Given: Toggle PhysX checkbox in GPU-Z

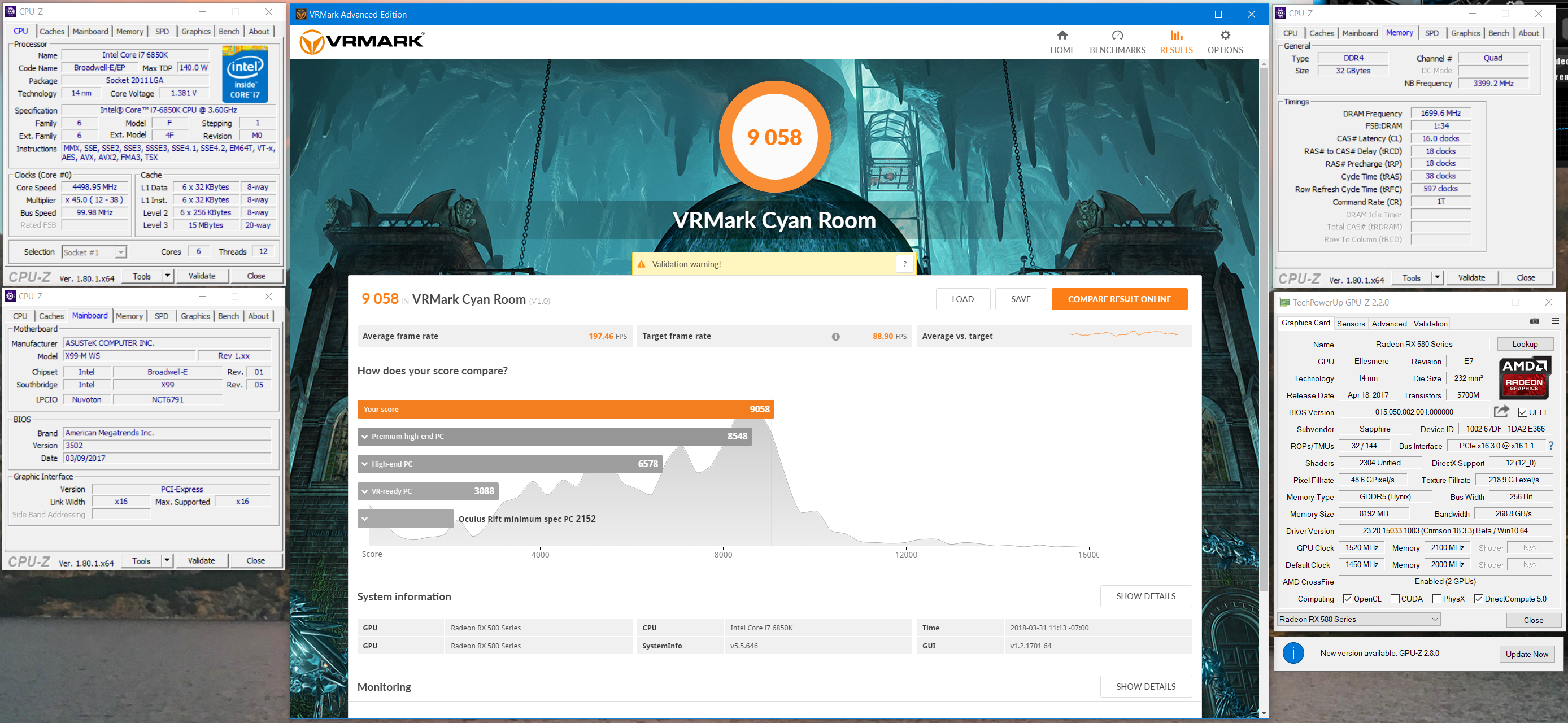Looking at the screenshot, I should tap(1436, 599).
